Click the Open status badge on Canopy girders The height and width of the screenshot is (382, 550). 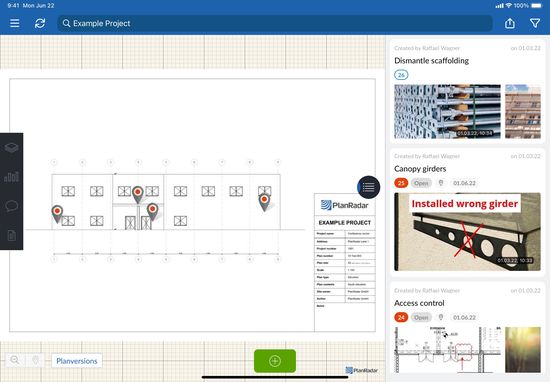click(x=421, y=183)
